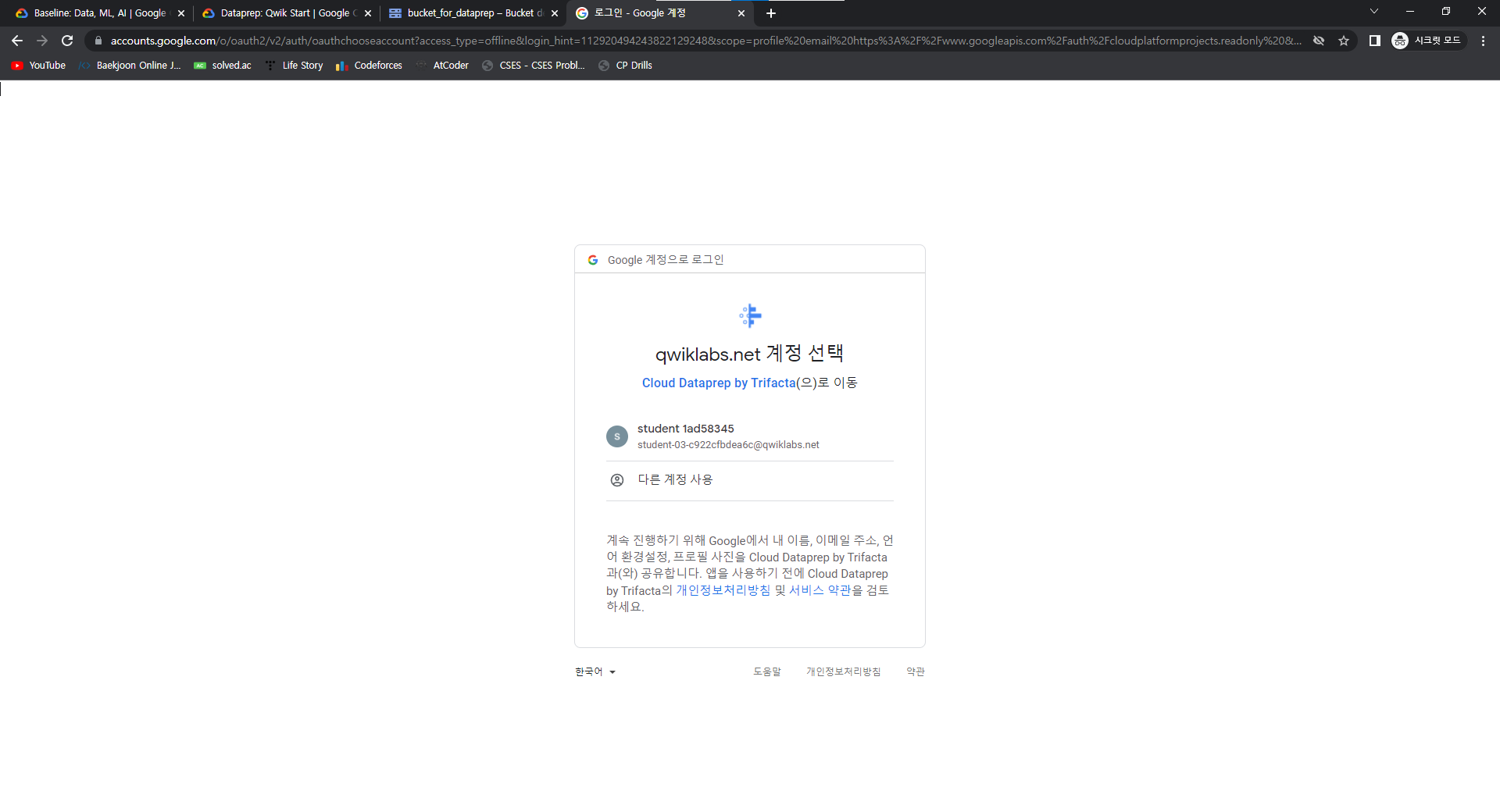
Task: Open the 개인정보처리방침 link in consent text
Action: (x=723, y=590)
